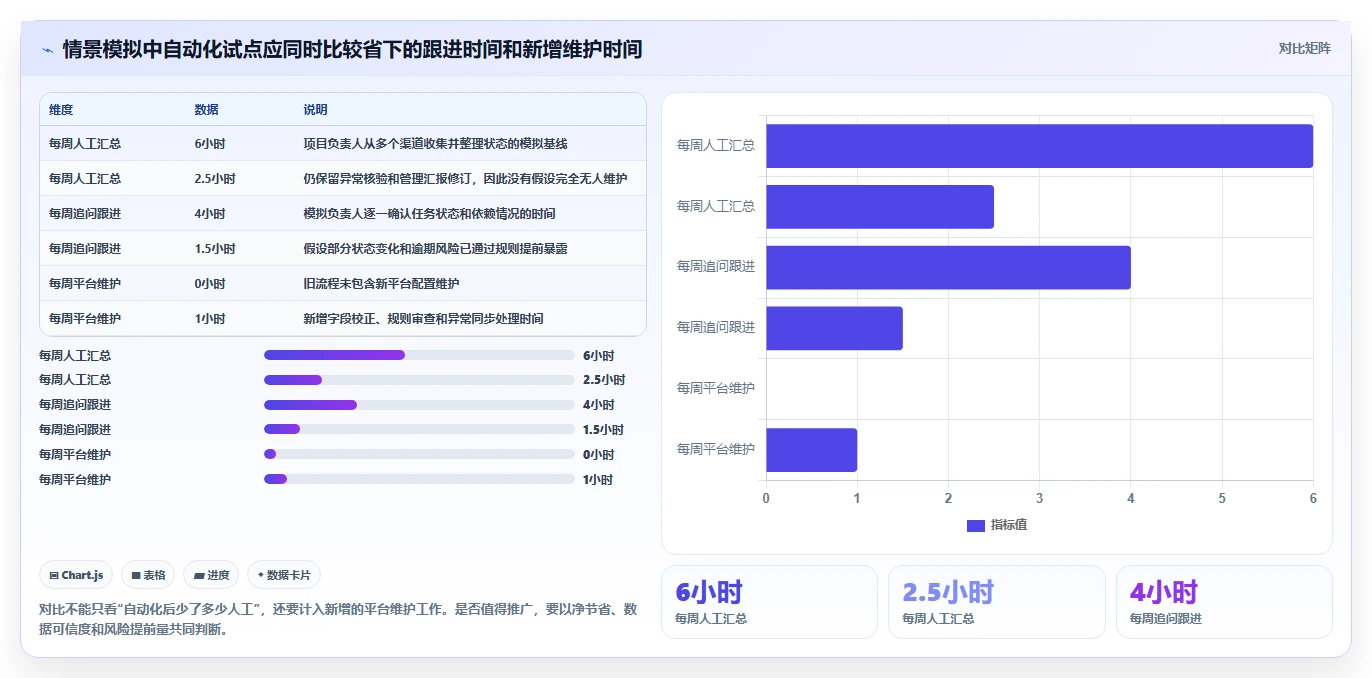Click the chart bar reaching value 4
Viewport: 1372px width, 678px height.
coord(948,268)
